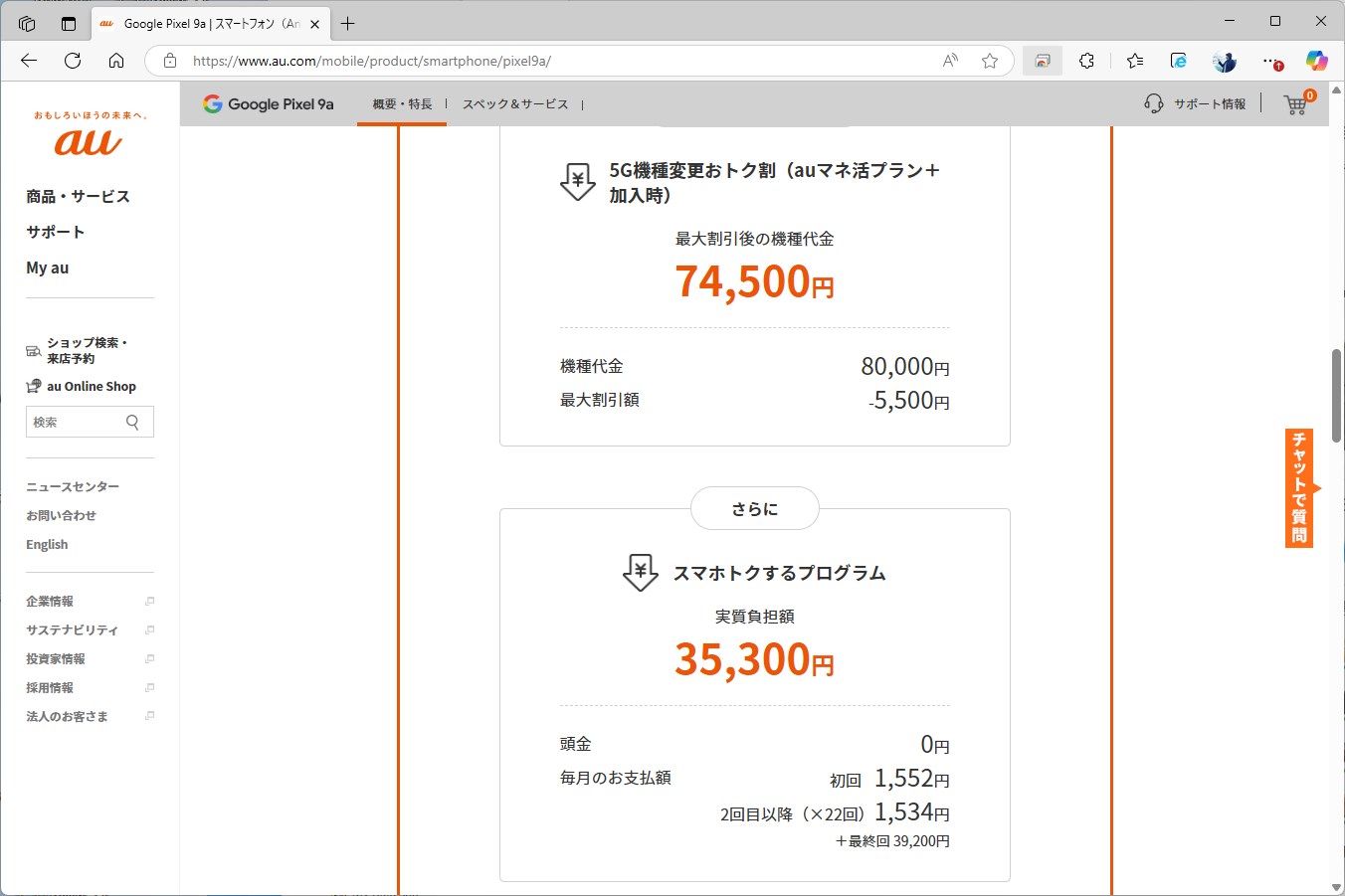1345x896 pixels.
Task: Click the shop search store icon
Action: (34, 351)
